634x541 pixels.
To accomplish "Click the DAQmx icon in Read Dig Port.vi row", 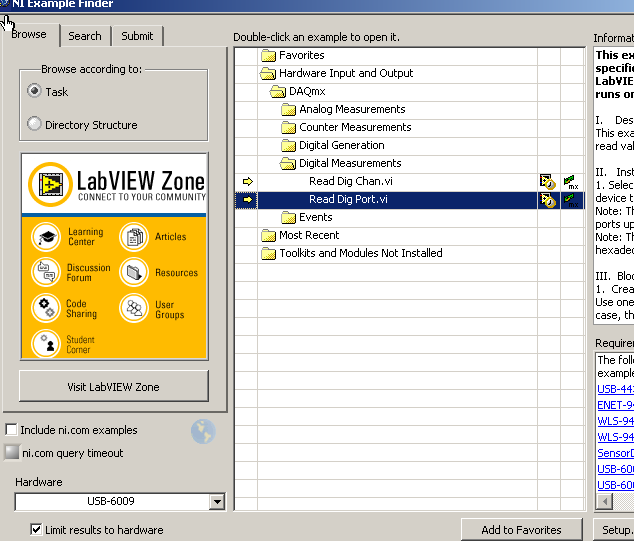I will (571, 200).
